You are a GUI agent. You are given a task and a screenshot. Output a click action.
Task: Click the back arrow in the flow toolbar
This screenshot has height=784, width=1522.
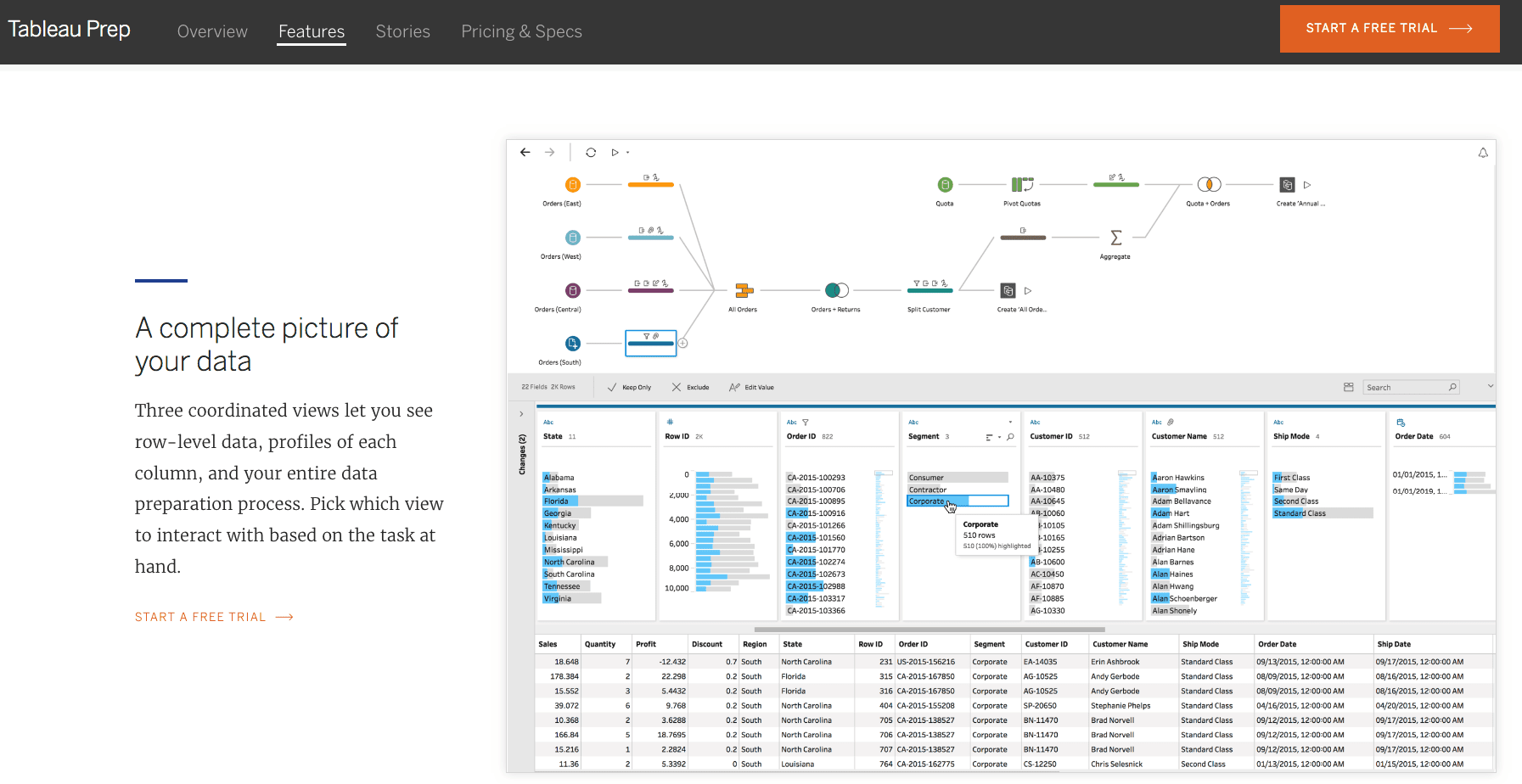pyautogui.click(x=525, y=153)
